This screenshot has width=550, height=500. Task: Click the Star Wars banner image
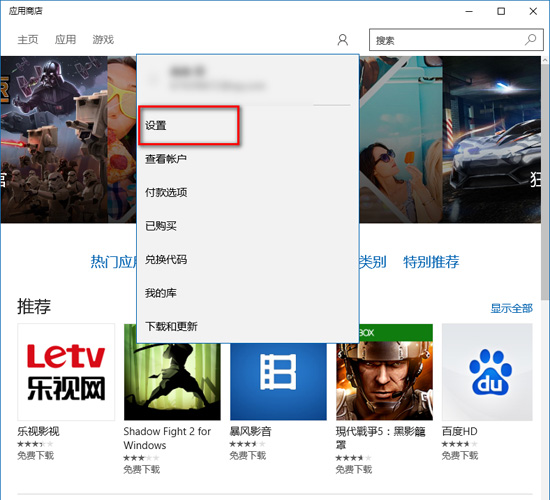[x=54, y=139]
